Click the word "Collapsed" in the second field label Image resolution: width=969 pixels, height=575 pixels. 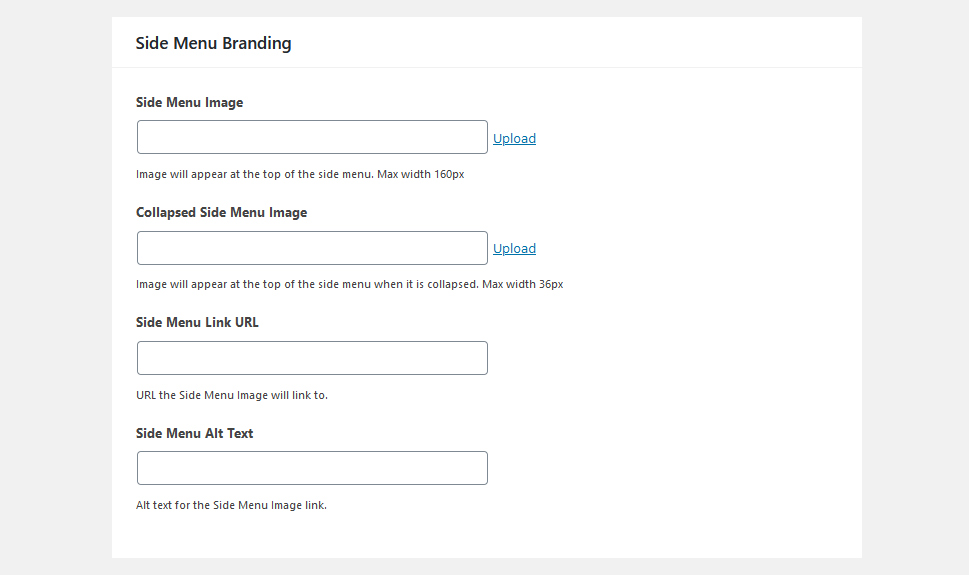(166, 213)
